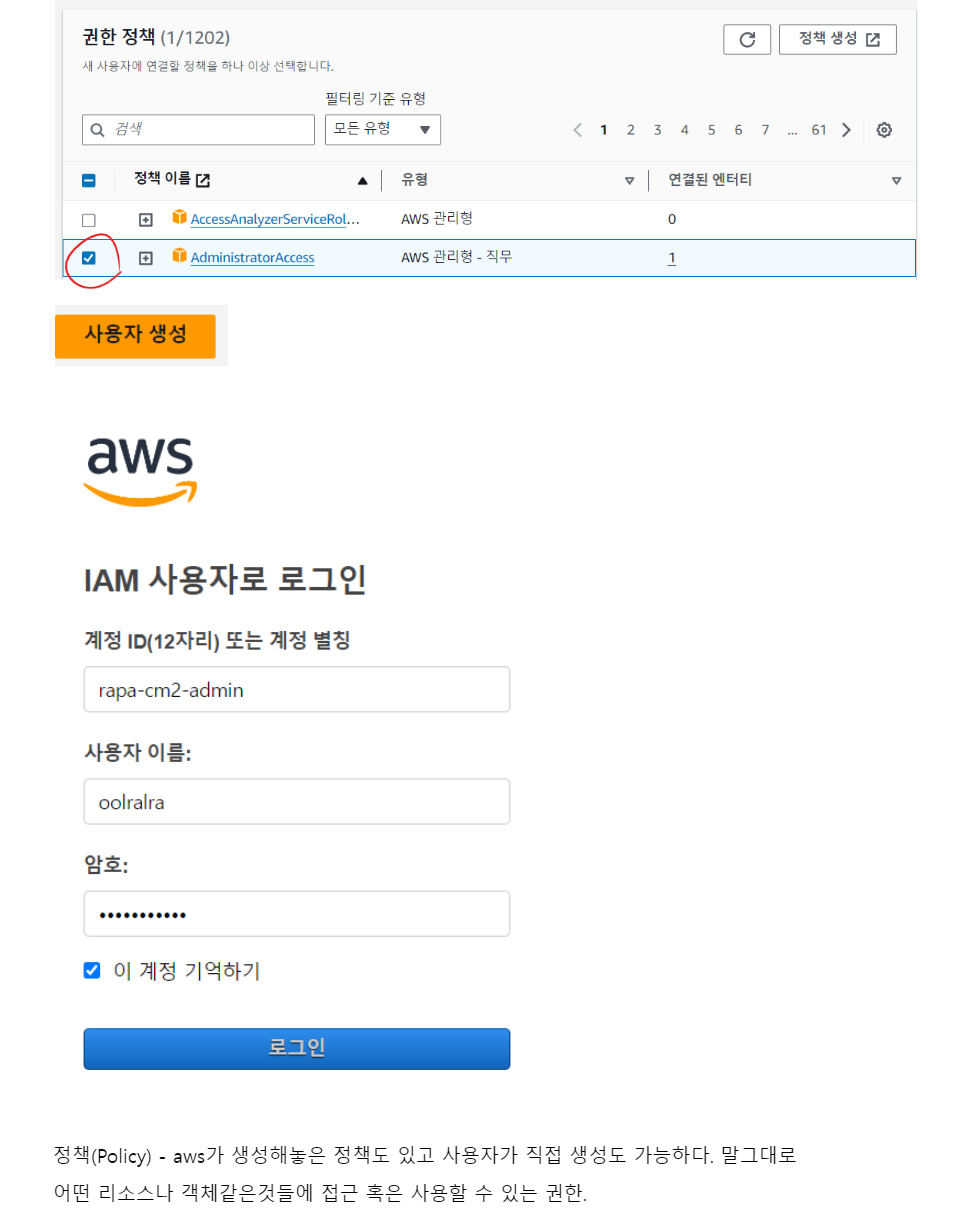Click the 정책 생성 button
This screenshot has width=970, height=1211.
838,39
